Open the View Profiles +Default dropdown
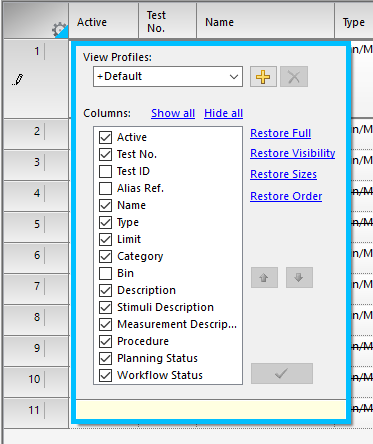The width and height of the screenshot is (373, 444). coord(168,77)
